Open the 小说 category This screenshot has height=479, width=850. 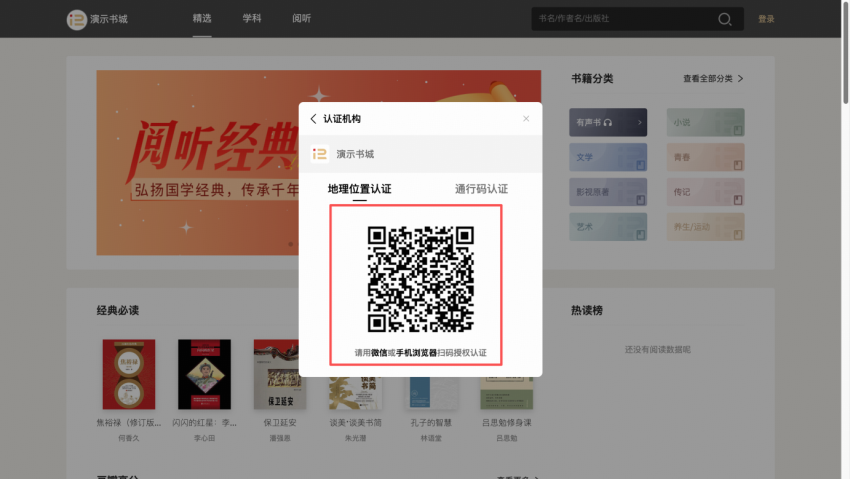(705, 122)
